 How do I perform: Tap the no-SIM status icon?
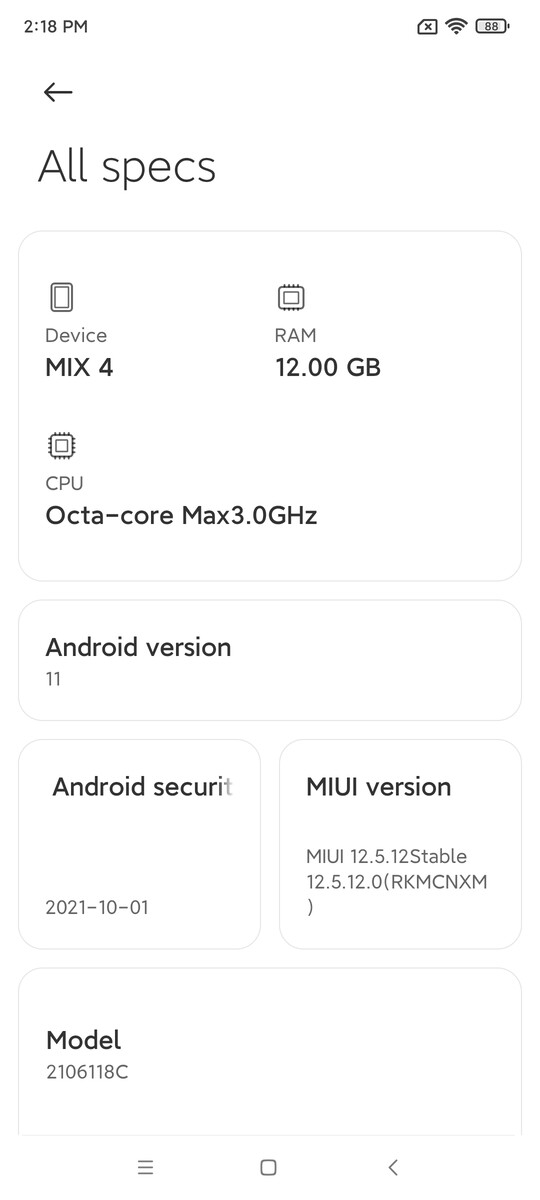click(427, 27)
